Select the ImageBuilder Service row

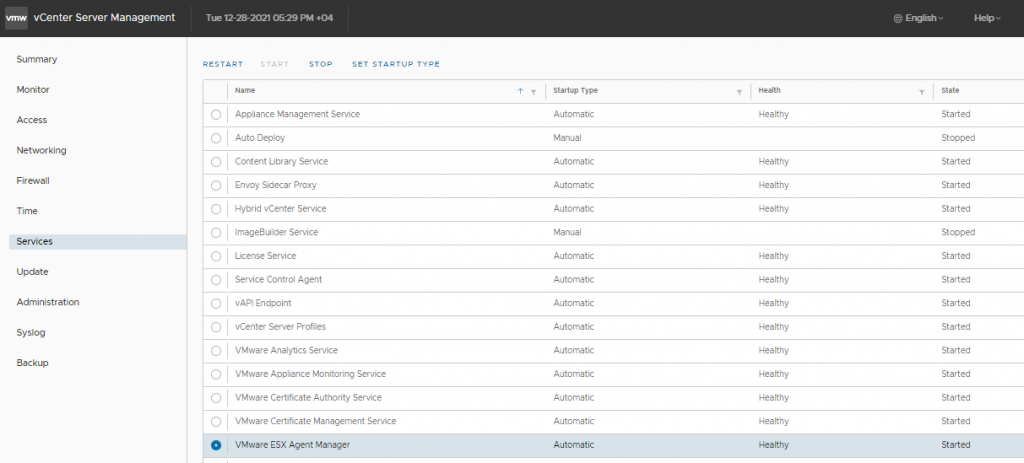tap(613, 232)
